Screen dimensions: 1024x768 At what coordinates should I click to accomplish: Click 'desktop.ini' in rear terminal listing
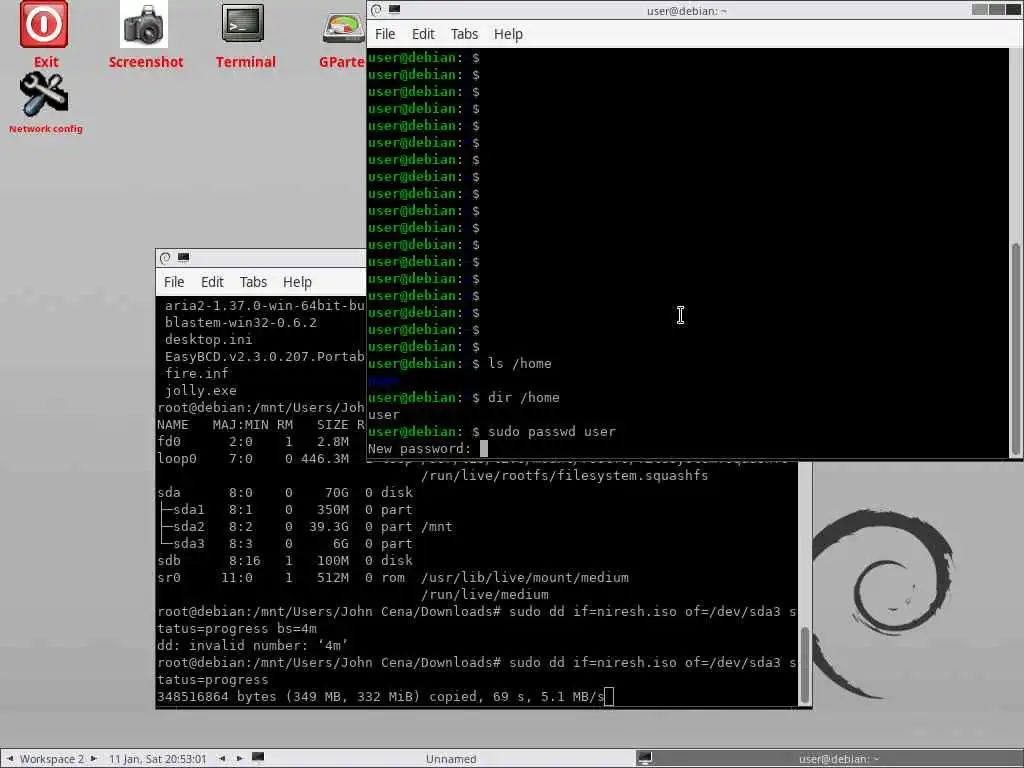click(x=208, y=340)
